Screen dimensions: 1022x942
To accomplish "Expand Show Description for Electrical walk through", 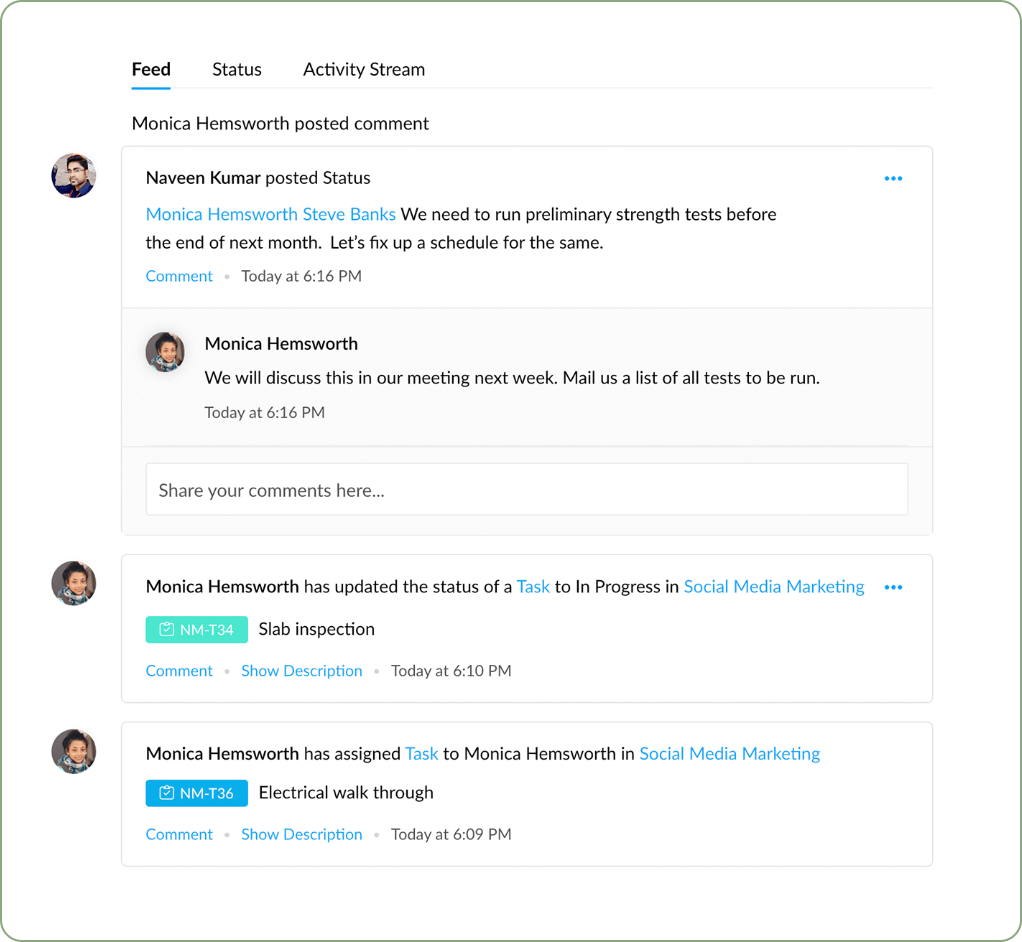I will click(x=301, y=834).
